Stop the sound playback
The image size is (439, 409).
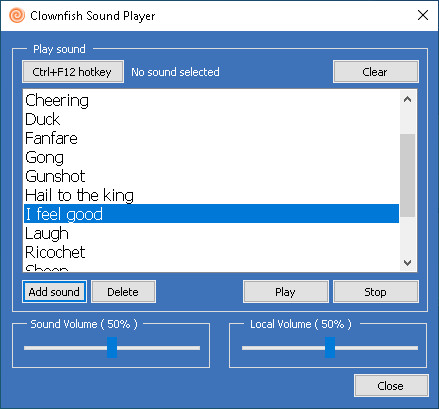click(x=375, y=292)
